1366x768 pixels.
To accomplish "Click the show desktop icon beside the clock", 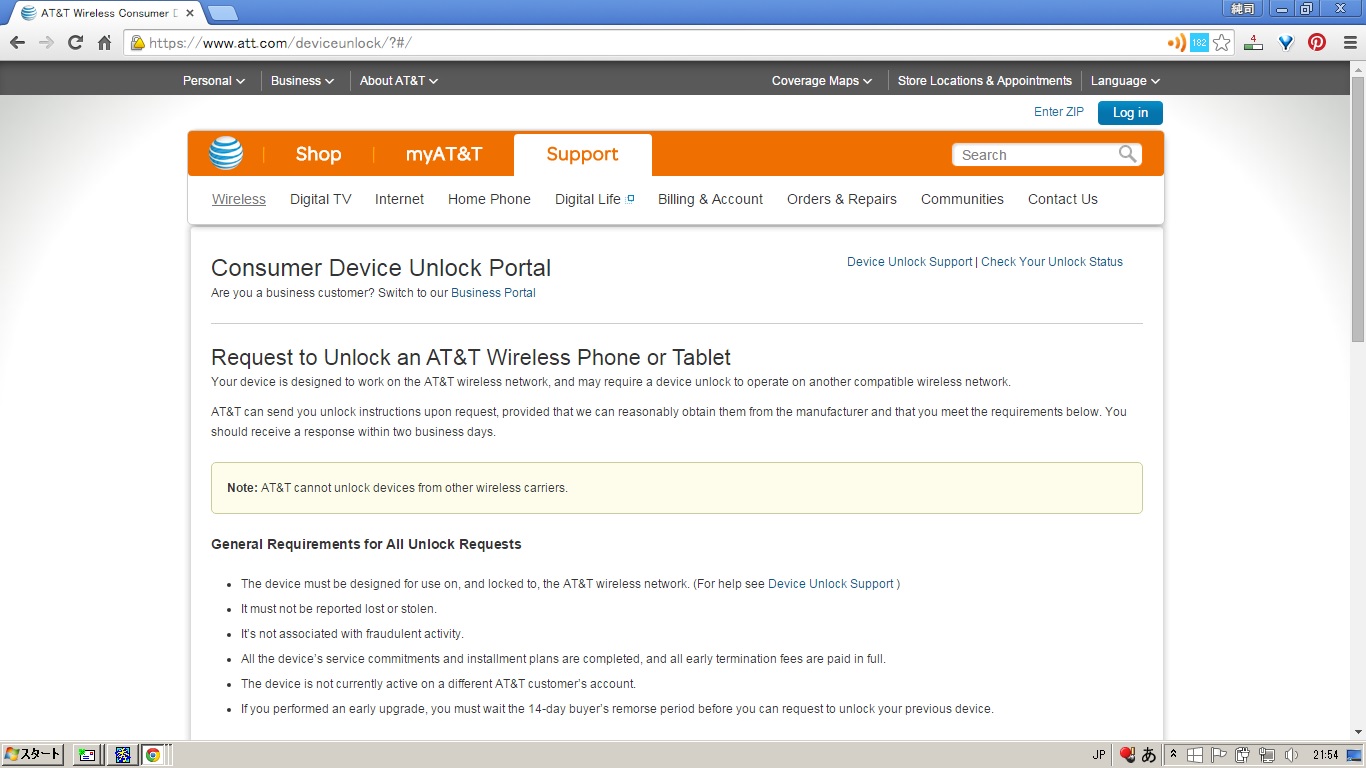I will [1353, 755].
